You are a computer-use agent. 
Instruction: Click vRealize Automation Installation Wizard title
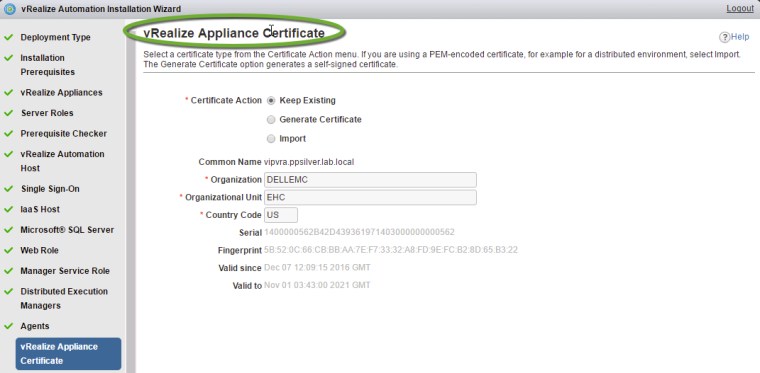(101, 9)
